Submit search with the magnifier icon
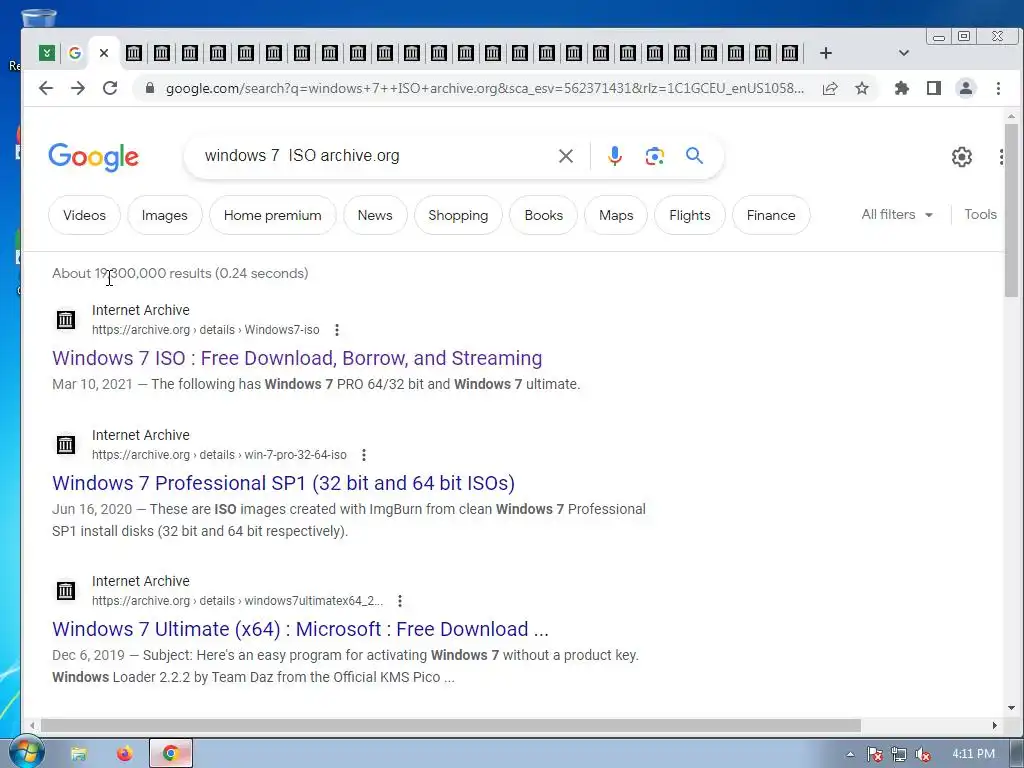The width and height of the screenshot is (1024, 768). (x=694, y=155)
